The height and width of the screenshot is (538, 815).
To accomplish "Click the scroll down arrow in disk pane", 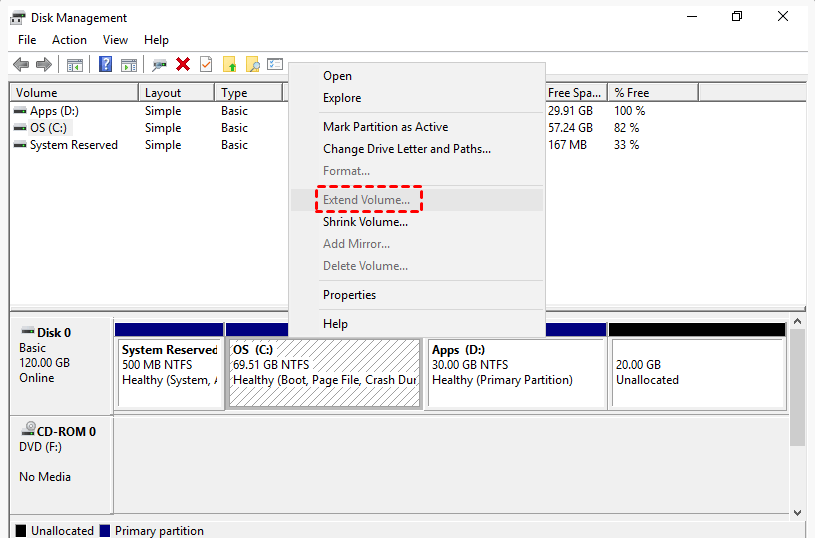I will pyautogui.click(x=797, y=512).
